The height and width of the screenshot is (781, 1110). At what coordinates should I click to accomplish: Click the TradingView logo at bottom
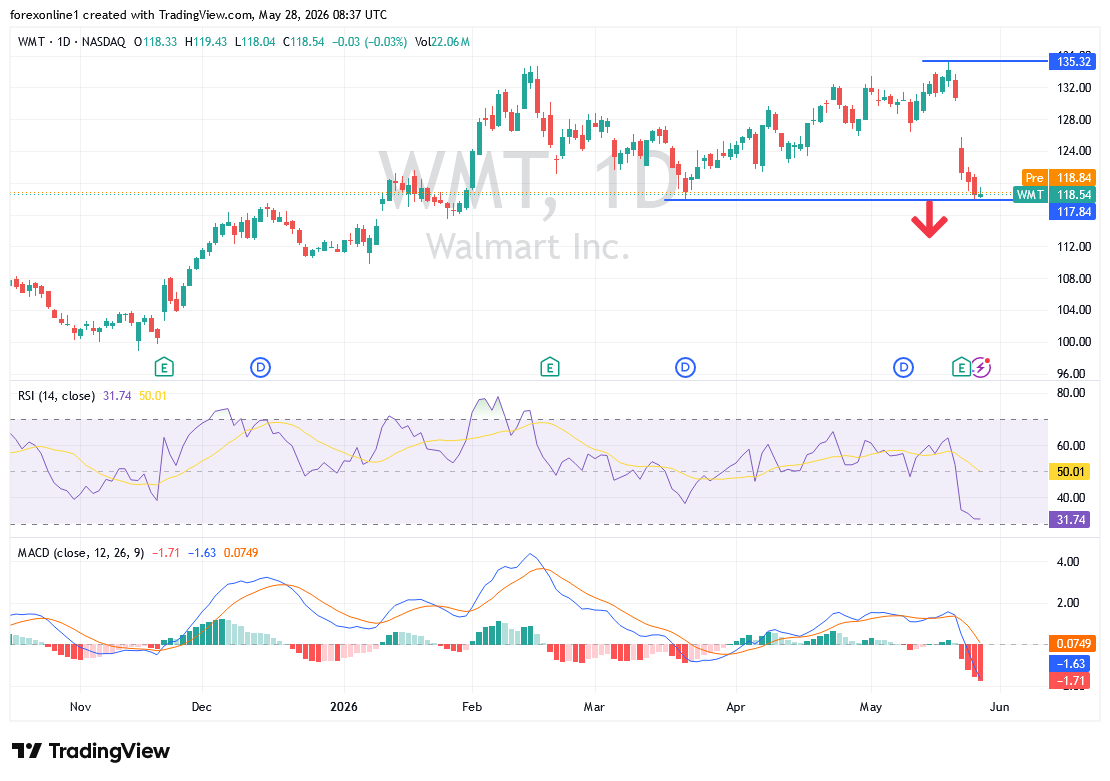tap(91, 751)
